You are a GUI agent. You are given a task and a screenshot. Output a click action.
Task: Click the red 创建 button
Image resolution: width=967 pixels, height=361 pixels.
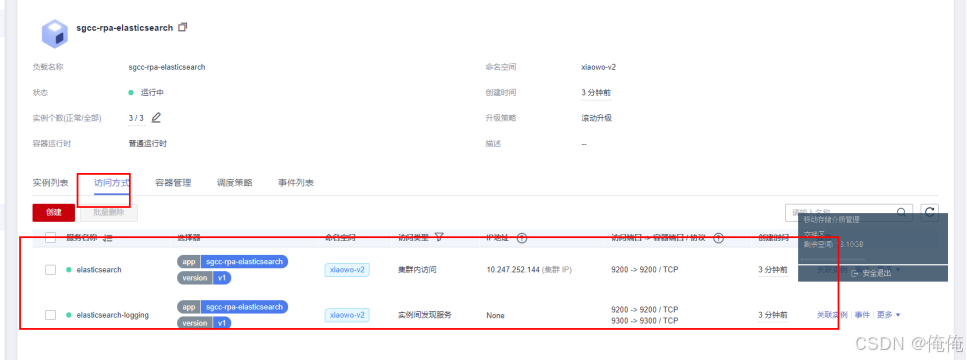point(54,213)
